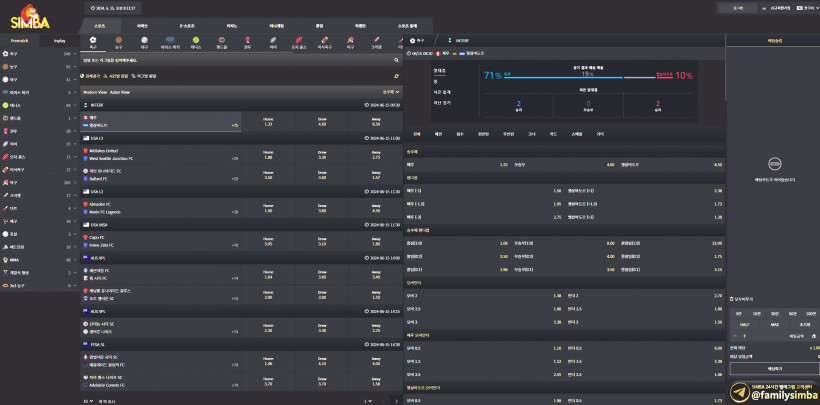This screenshot has width=820, height=405.
Task: Click the league search input field
Action: click(237, 60)
